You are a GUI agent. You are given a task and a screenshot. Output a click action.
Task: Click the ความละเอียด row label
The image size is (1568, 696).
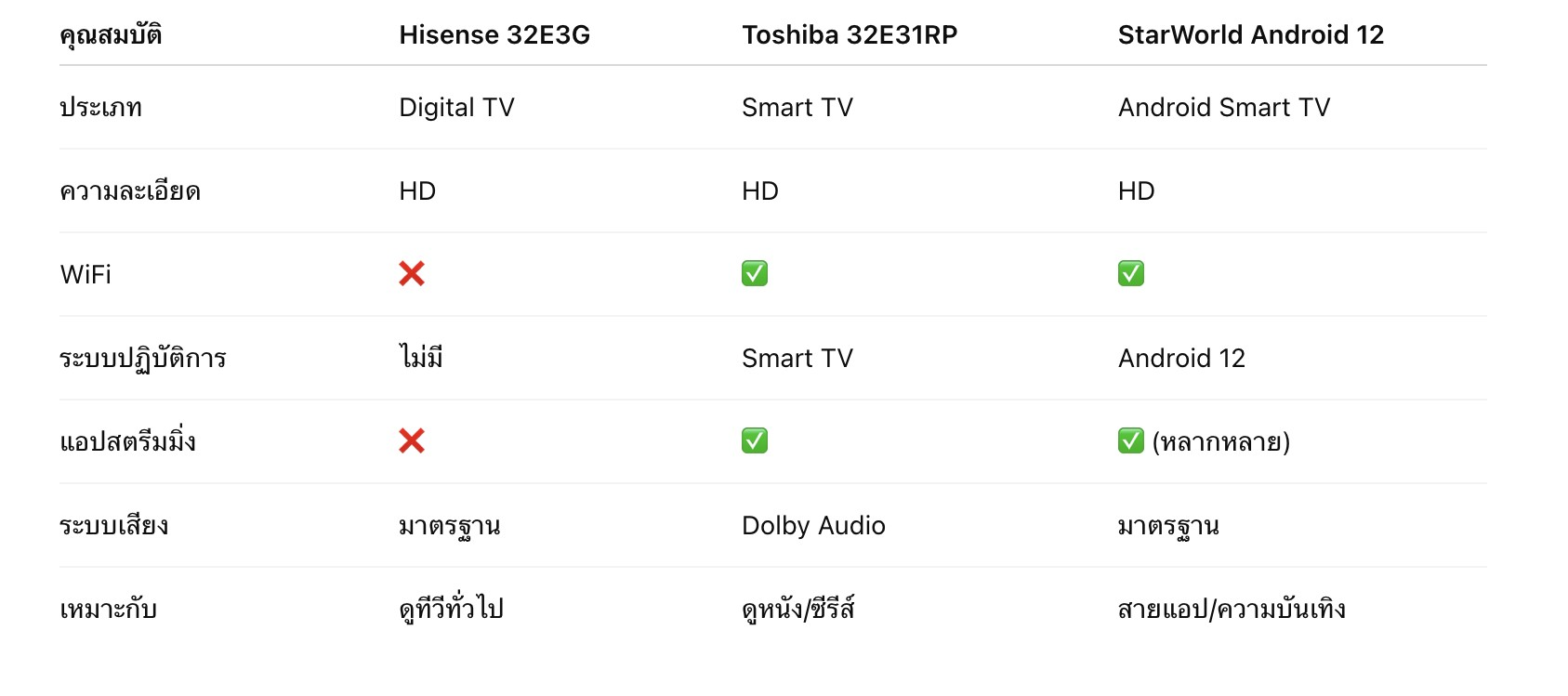point(130,191)
